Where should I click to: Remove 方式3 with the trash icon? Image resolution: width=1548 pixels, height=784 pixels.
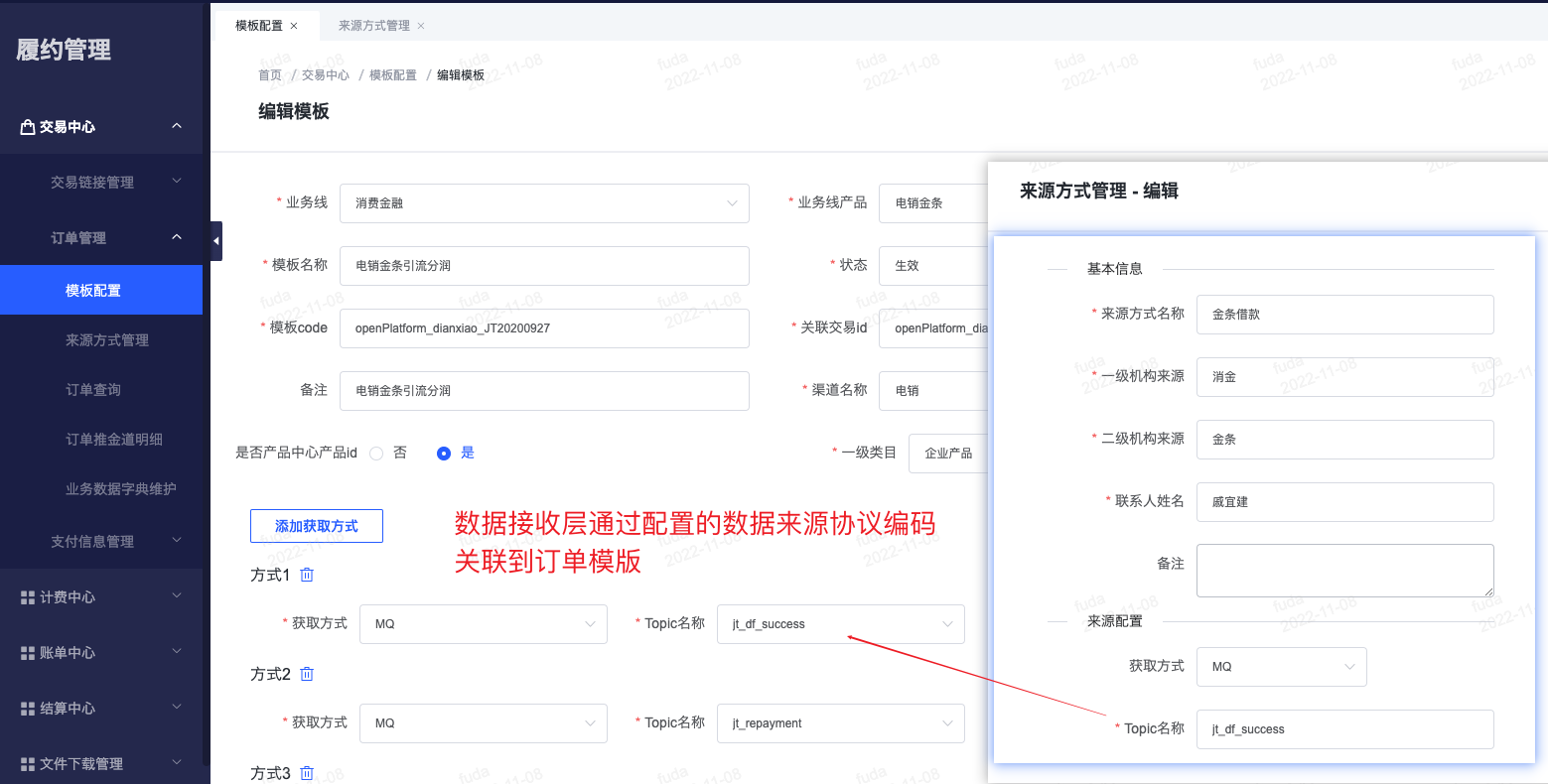tap(307, 773)
